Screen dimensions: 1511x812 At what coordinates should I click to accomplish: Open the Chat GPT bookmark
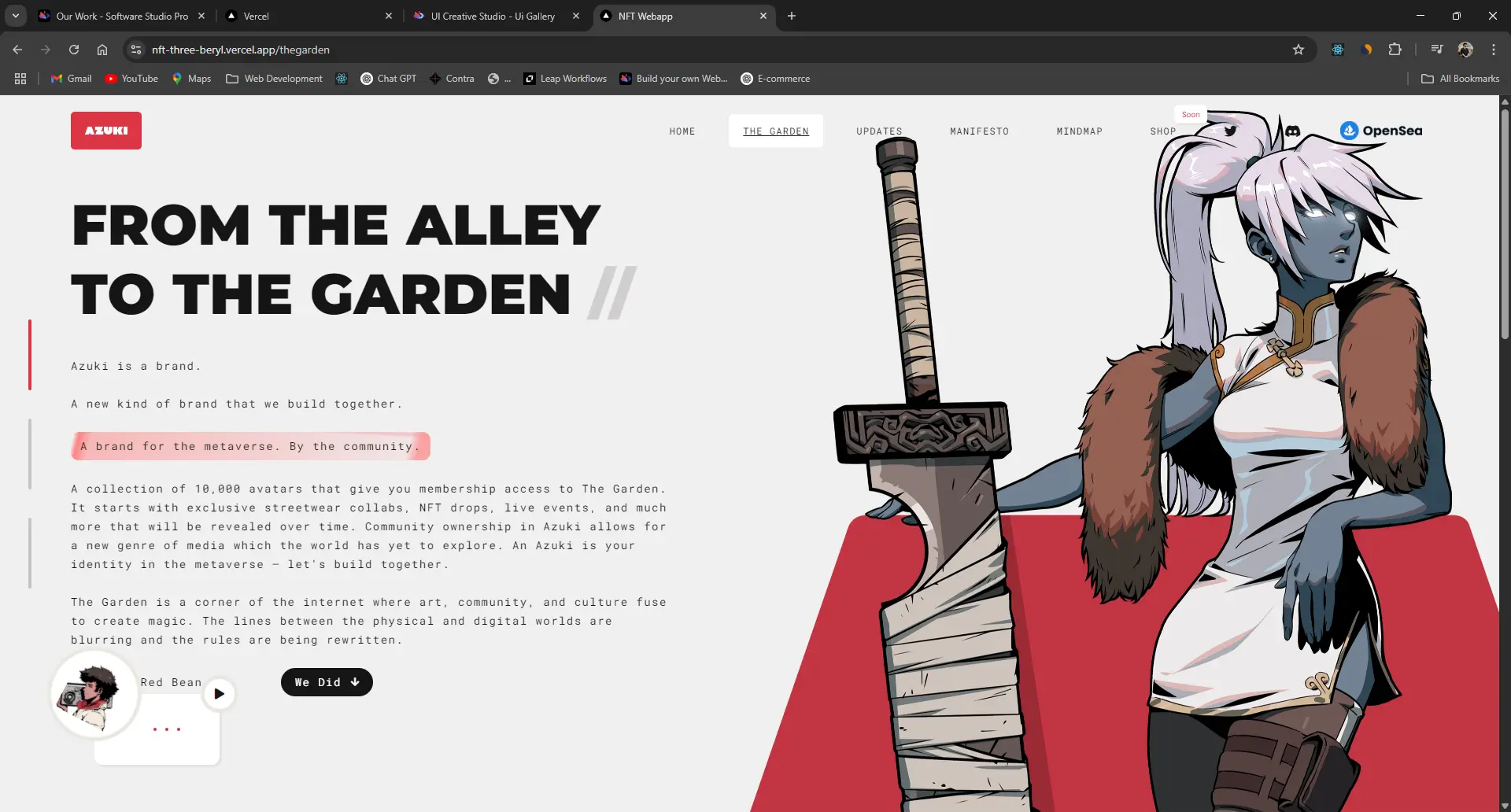(388, 79)
